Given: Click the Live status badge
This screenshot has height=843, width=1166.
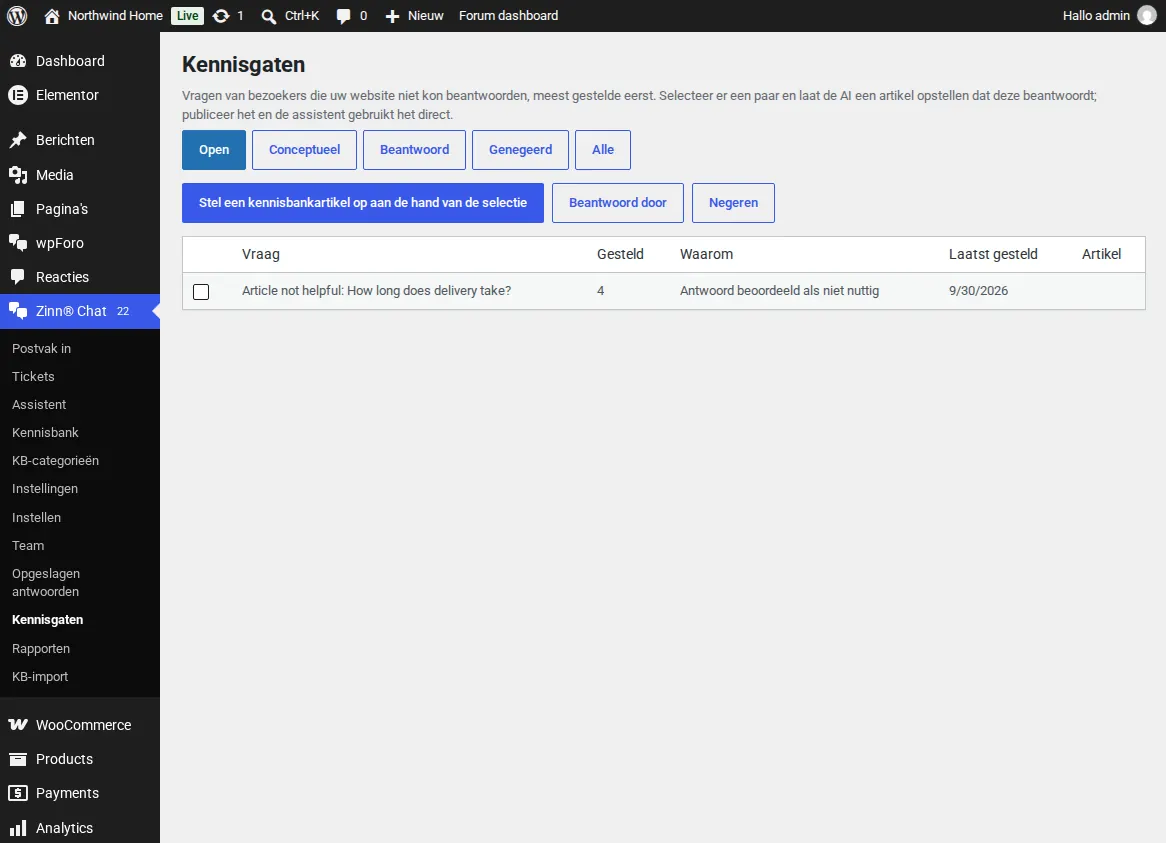Looking at the screenshot, I should (187, 16).
